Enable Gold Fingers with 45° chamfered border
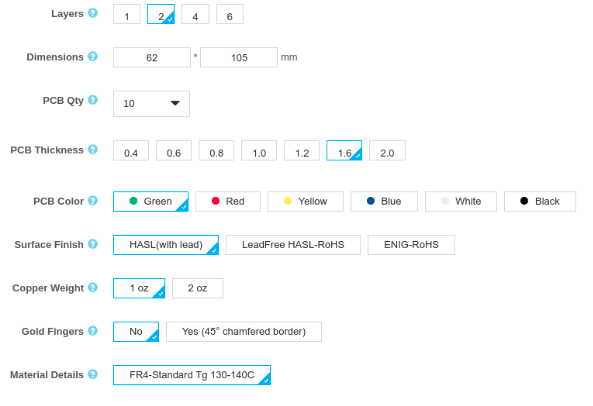 coord(244,332)
